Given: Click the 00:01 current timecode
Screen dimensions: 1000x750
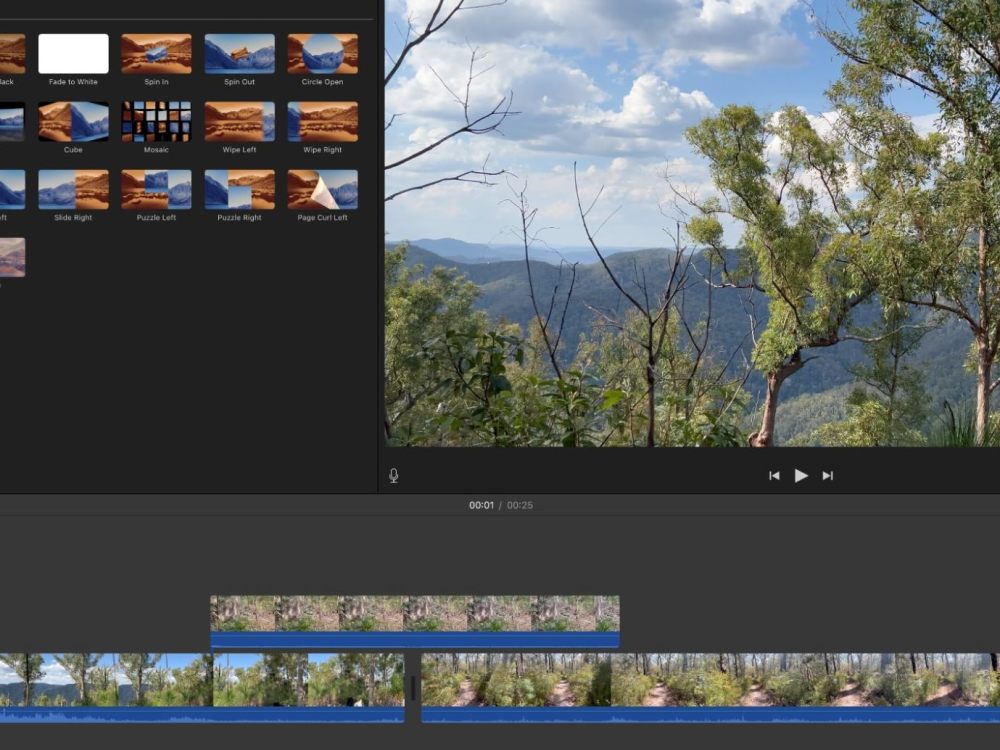Looking at the screenshot, I should [x=482, y=505].
